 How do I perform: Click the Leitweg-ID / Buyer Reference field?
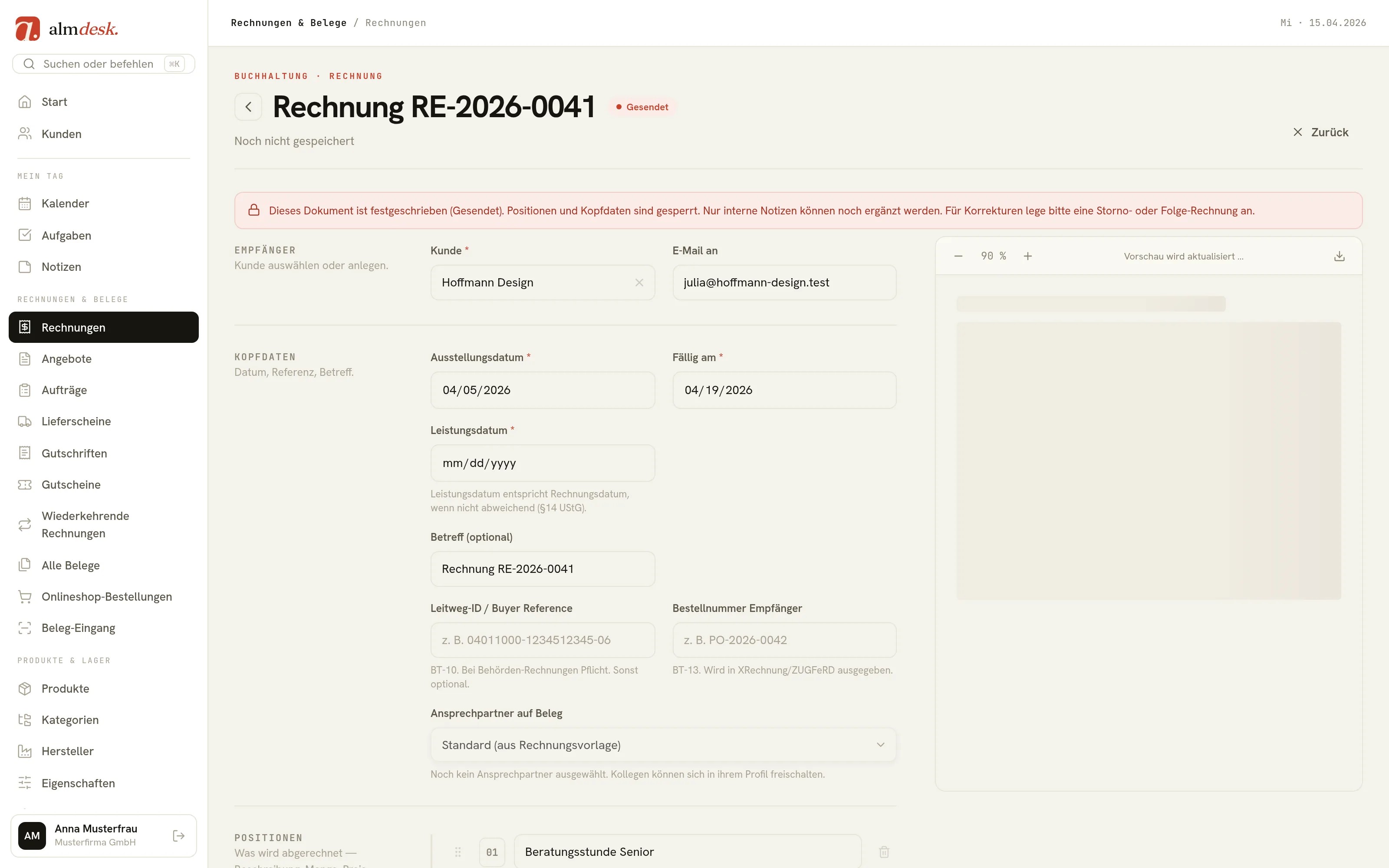tap(543, 640)
